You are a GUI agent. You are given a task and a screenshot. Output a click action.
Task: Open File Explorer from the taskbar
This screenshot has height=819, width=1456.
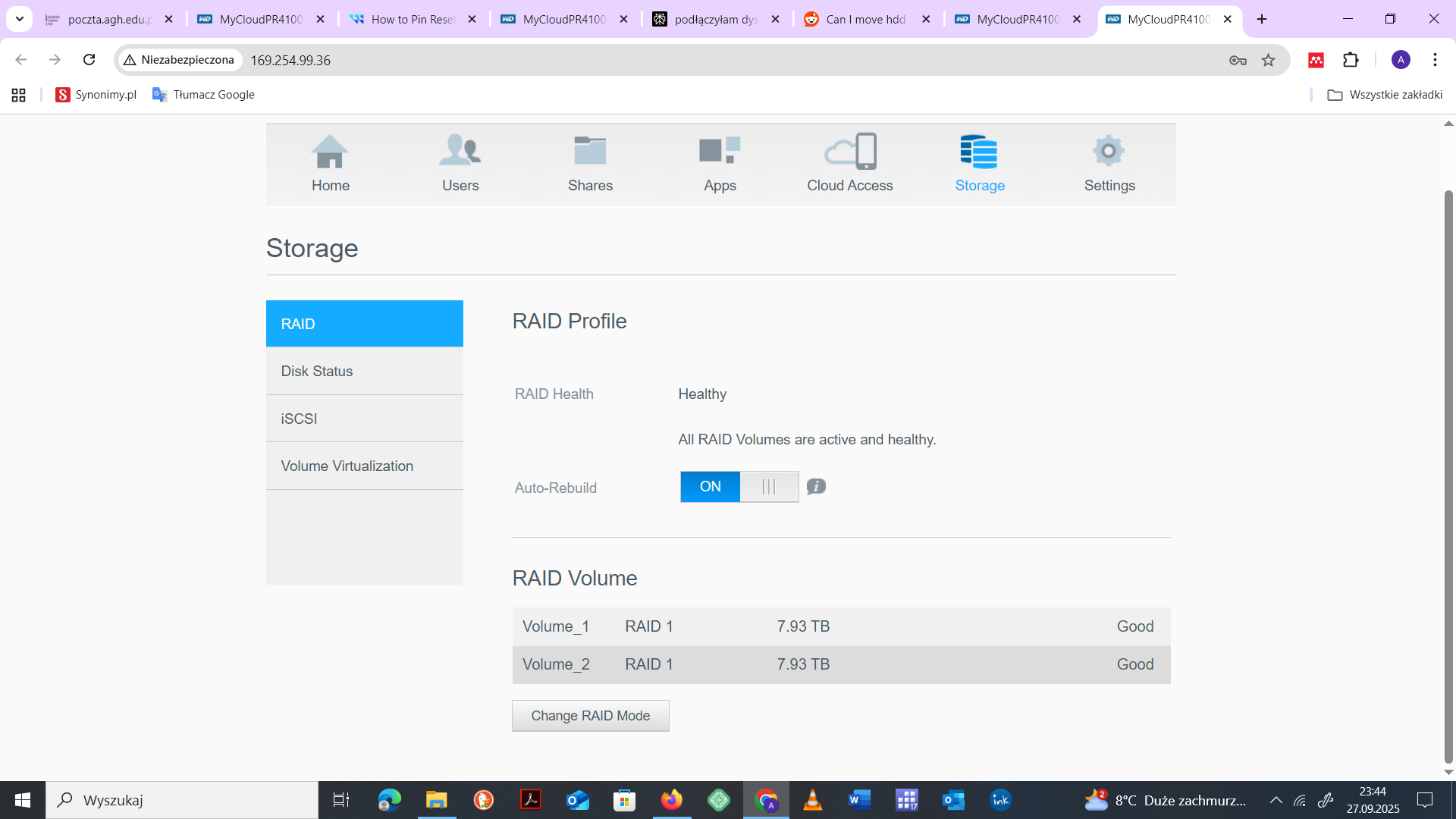coord(437,800)
